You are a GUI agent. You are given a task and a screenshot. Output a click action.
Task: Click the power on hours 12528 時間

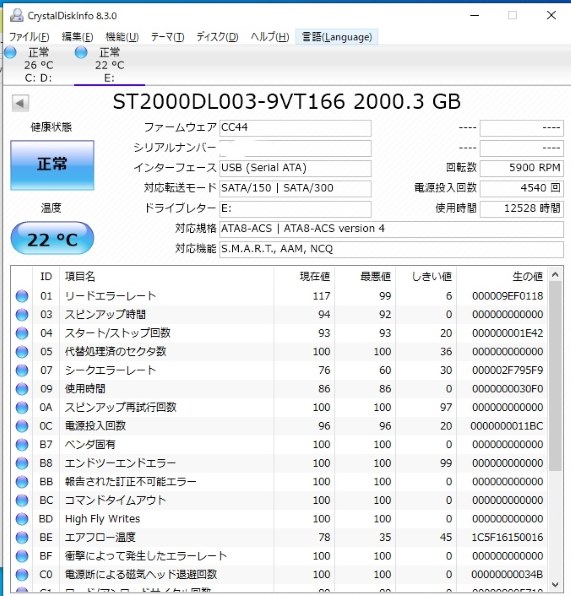[522, 209]
